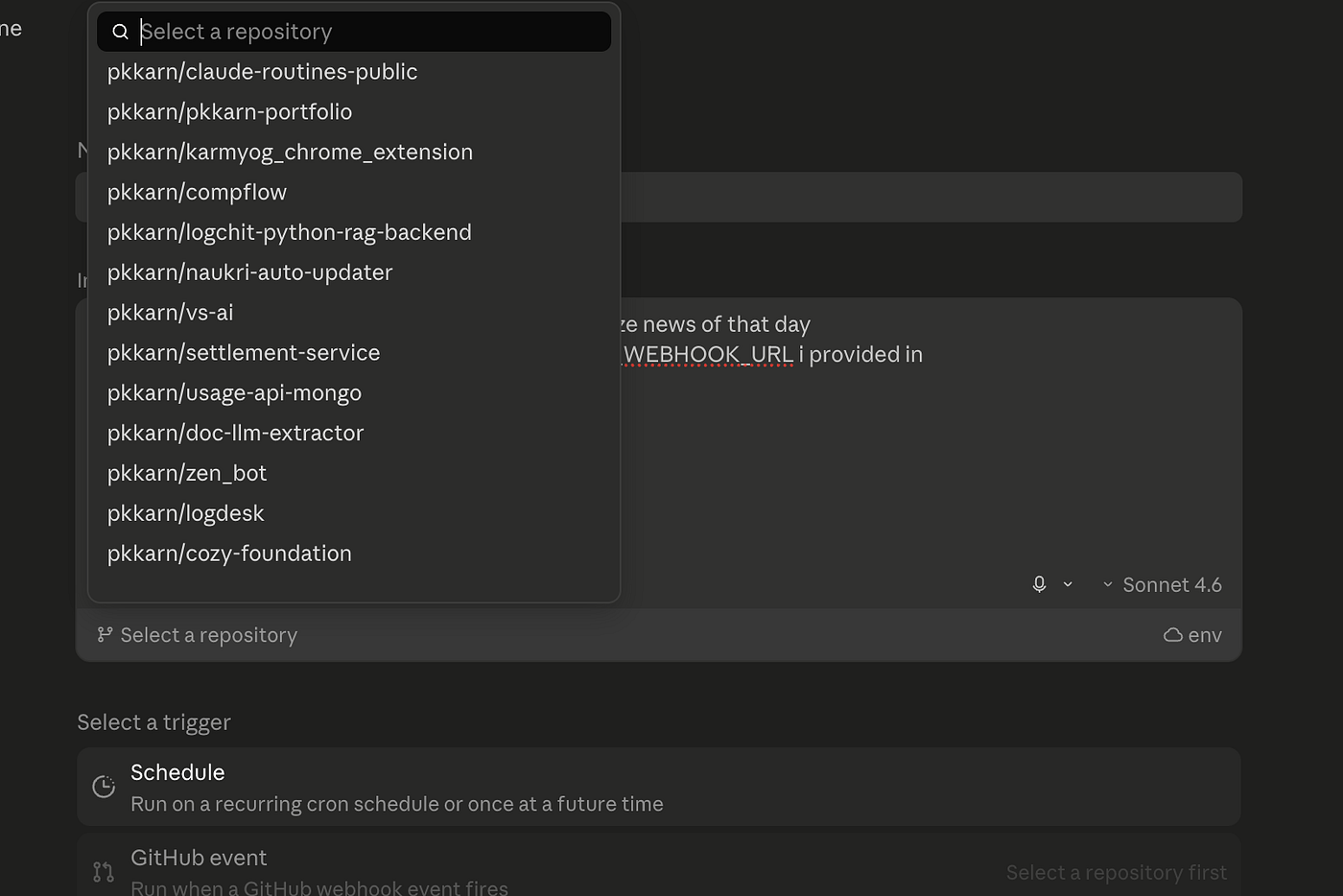This screenshot has height=896, width=1343.
Task: Expand the microphone options chevron
Action: 1068,584
